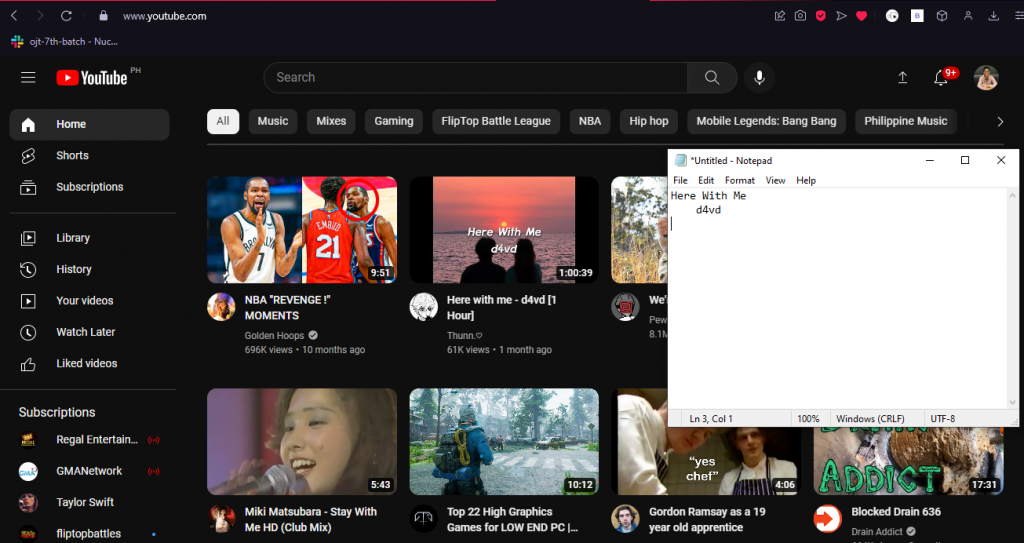
Task: Click the Thunn channel avatar
Action: [423, 306]
